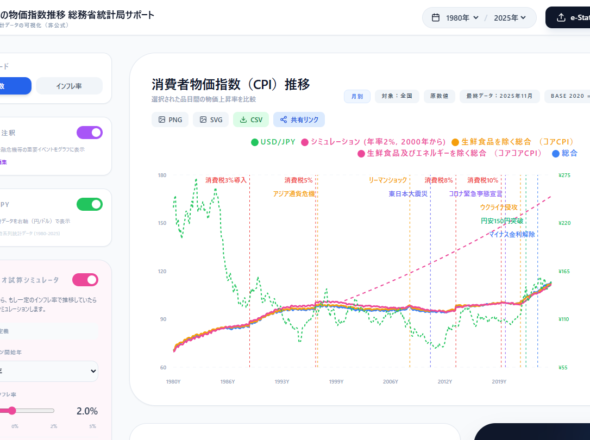
Task: Click the ウクライナ侵攻 event label
Action: tap(499, 207)
